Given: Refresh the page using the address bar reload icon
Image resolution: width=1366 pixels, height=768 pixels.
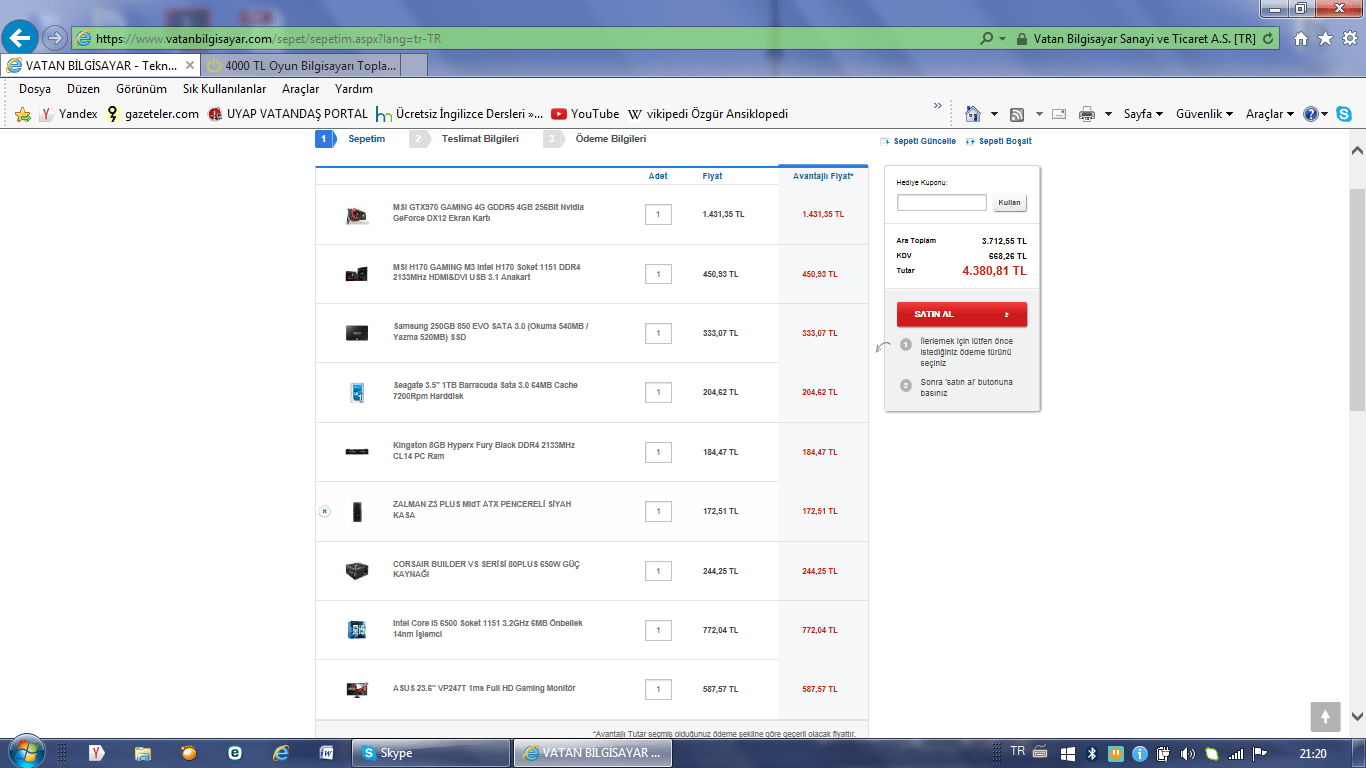Looking at the screenshot, I should 1269,39.
